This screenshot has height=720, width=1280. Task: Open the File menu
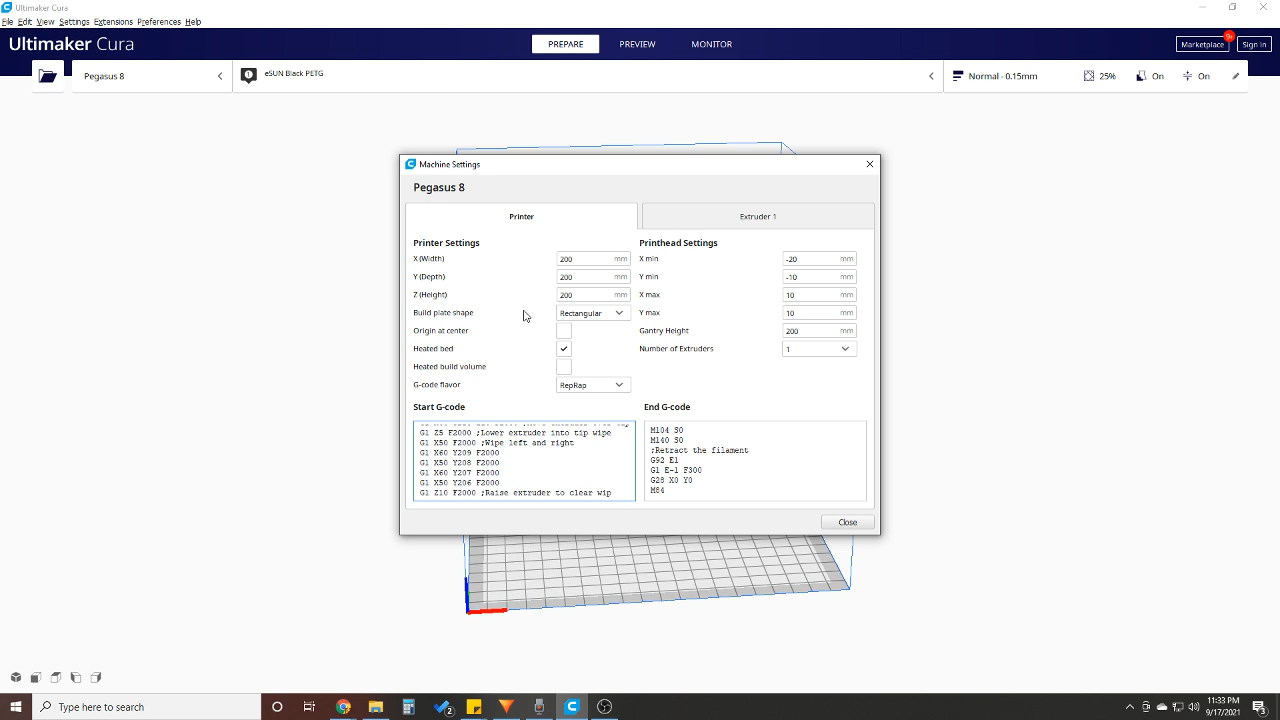8,22
